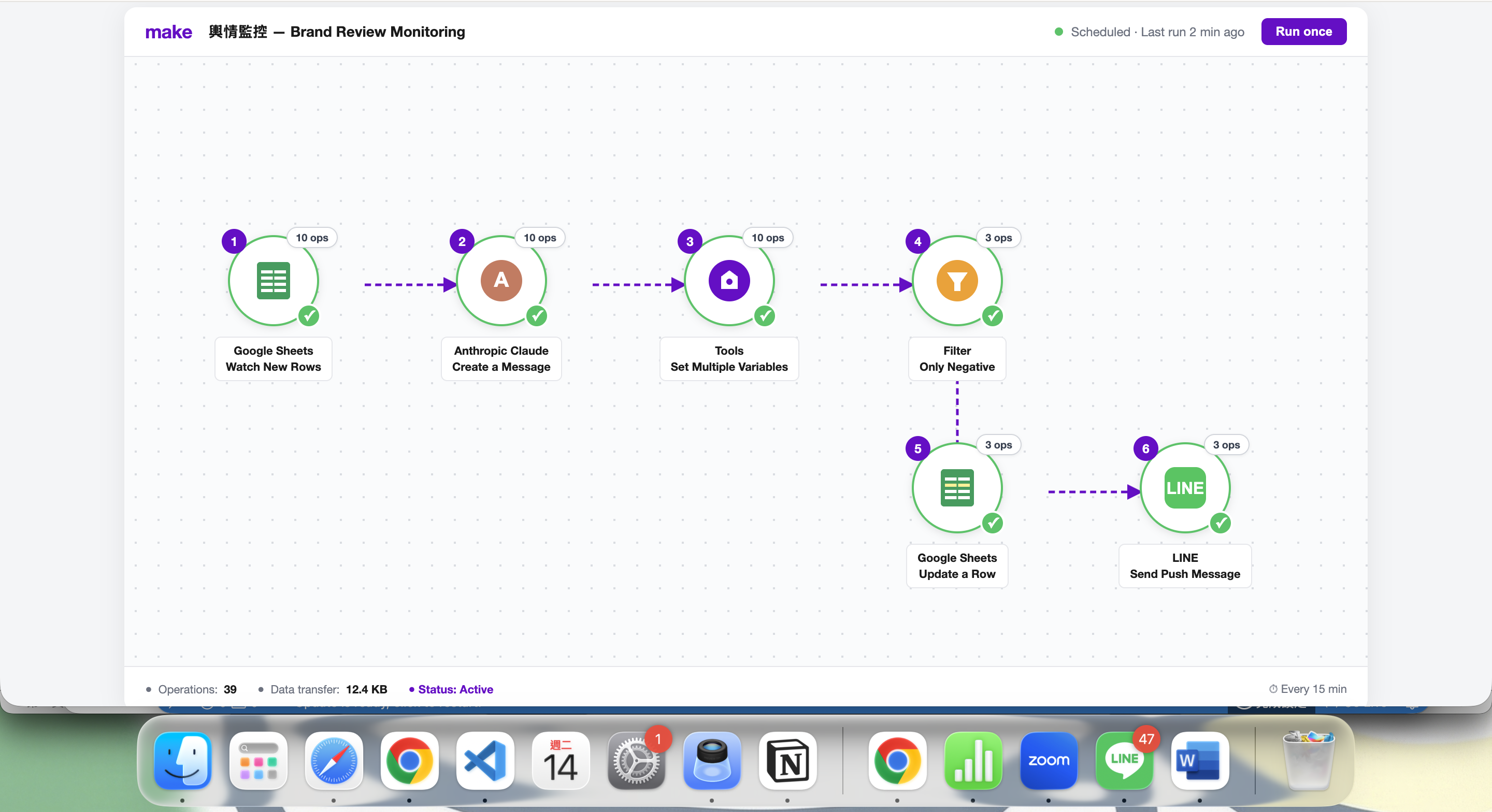Click the '10 ops' badge on module 2

(x=540, y=238)
